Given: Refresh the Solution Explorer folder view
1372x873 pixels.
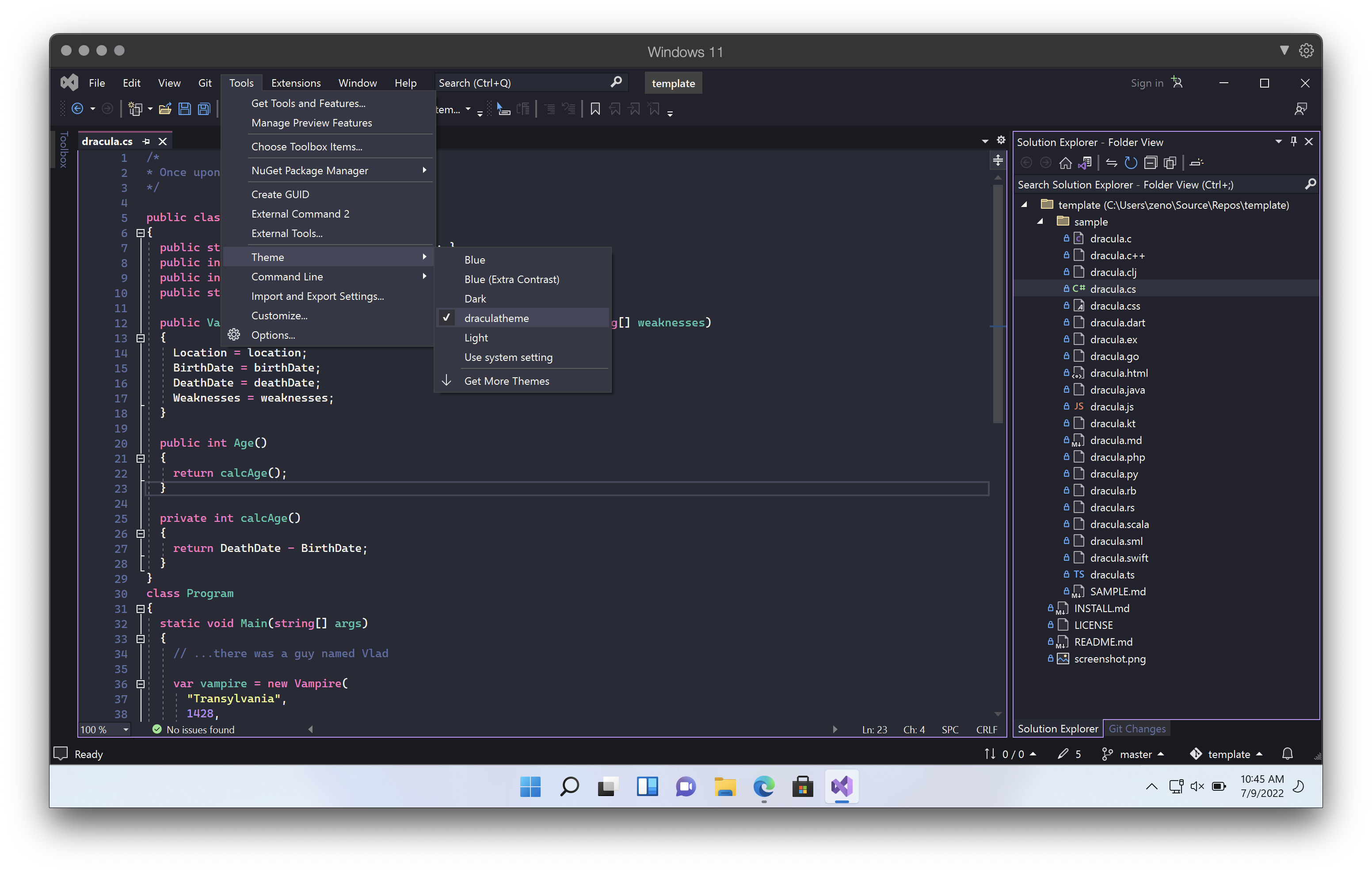Looking at the screenshot, I should click(x=1130, y=163).
